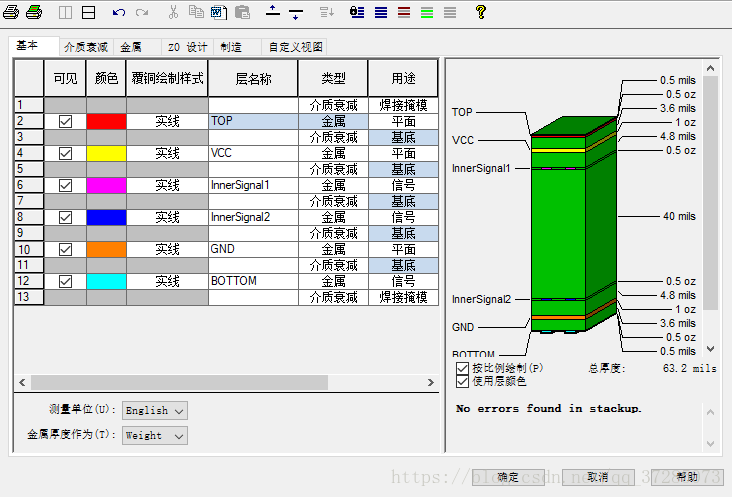Click the paste clipboard icon
Screen dimensions: 732x497
tap(242, 13)
